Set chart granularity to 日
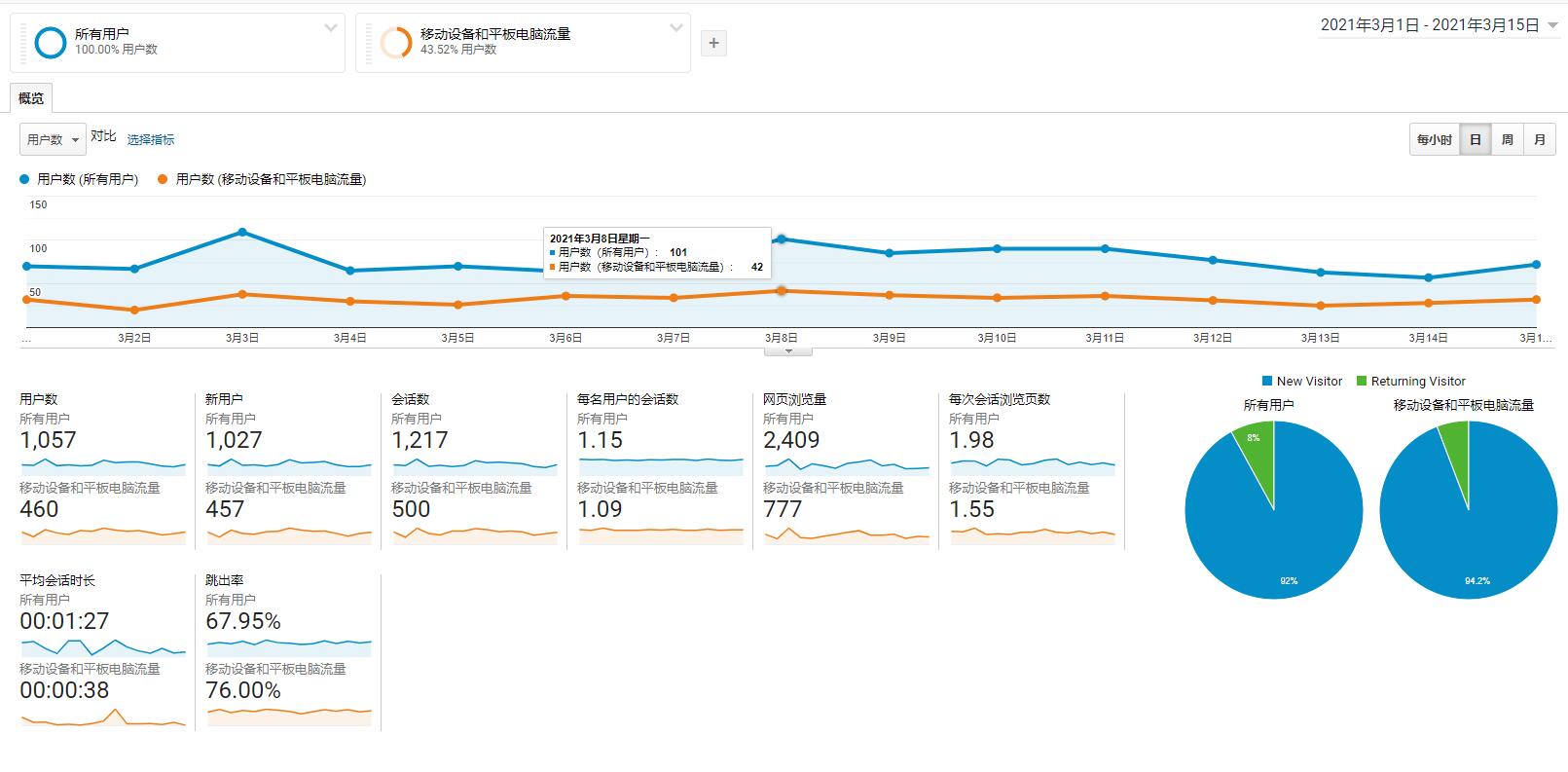 1476,139
